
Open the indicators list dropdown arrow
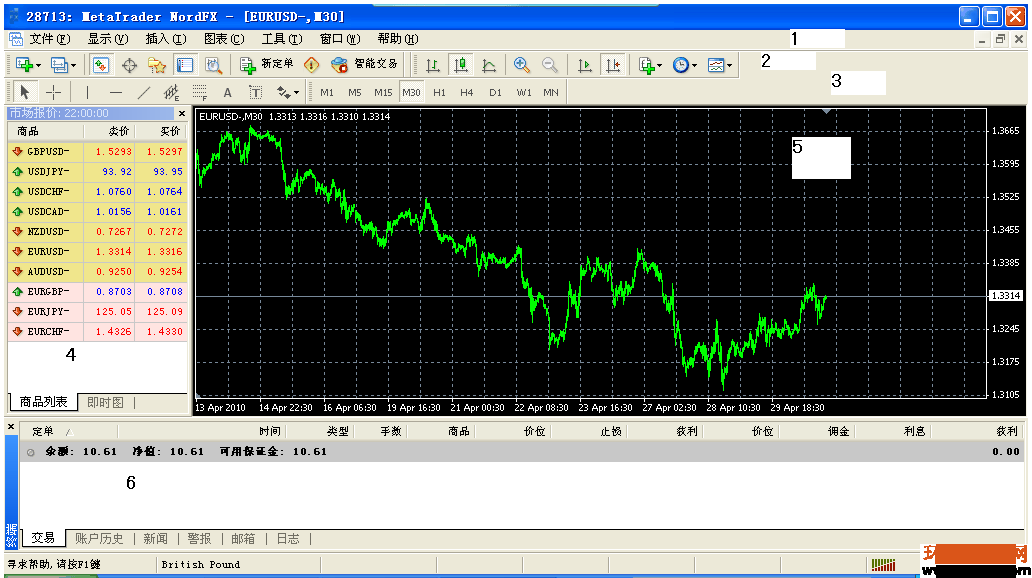[659, 65]
